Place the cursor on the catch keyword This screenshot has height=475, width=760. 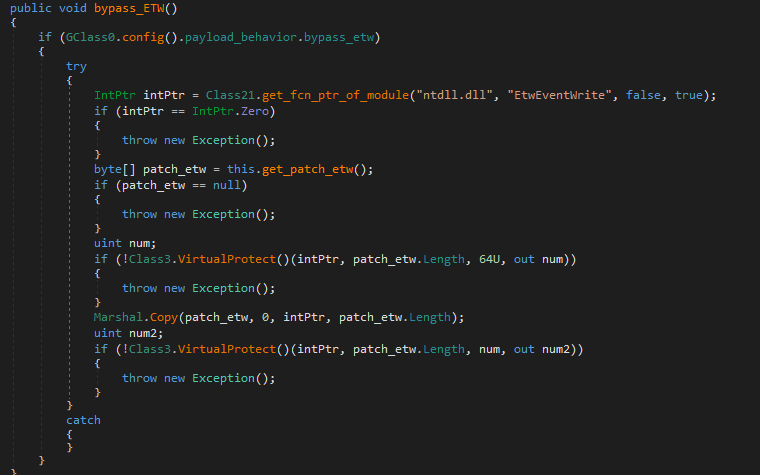pos(83,420)
